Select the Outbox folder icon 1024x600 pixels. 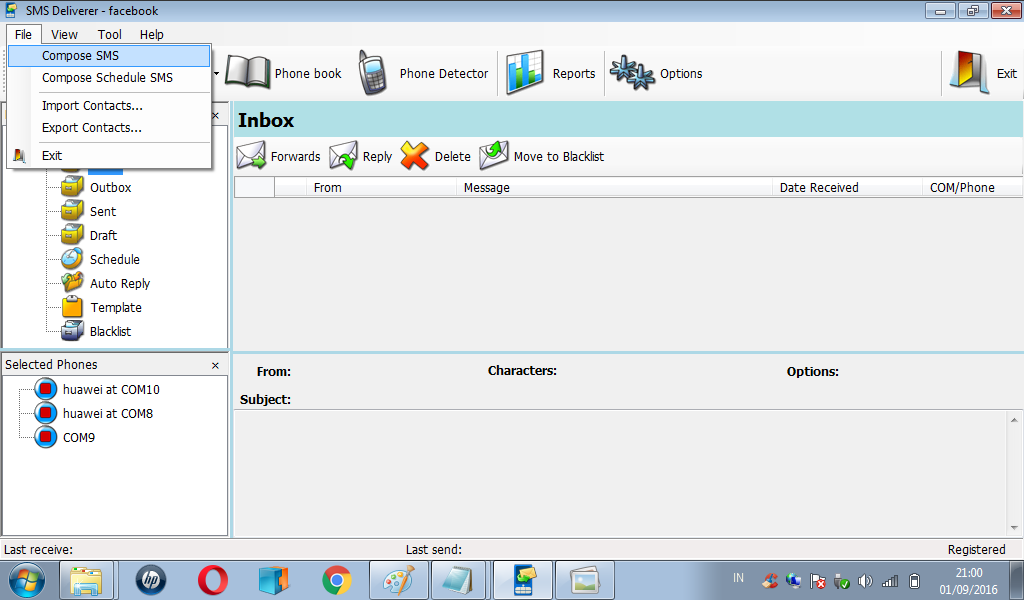[72, 187]
